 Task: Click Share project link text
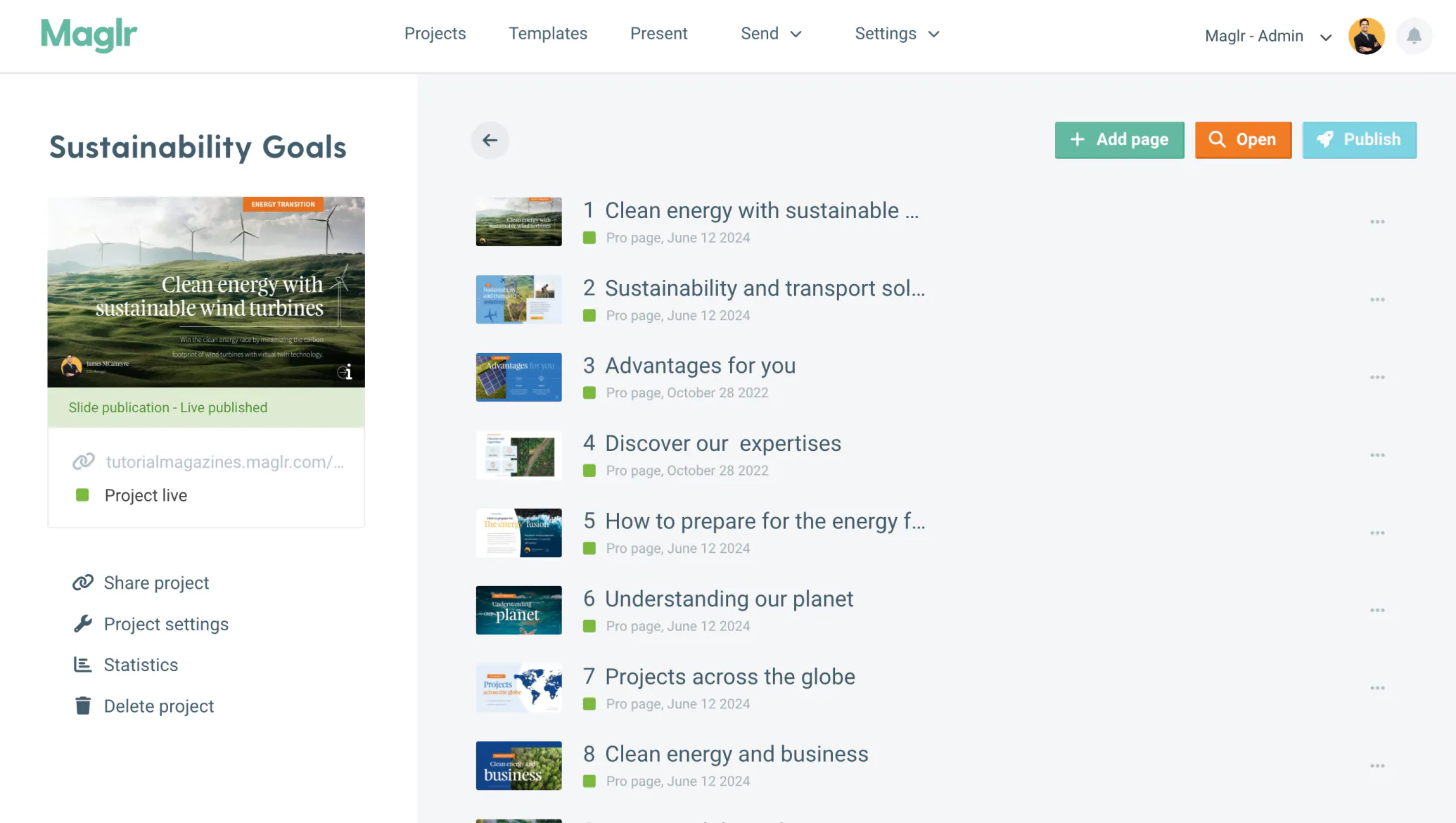click(x=156, y=583)
